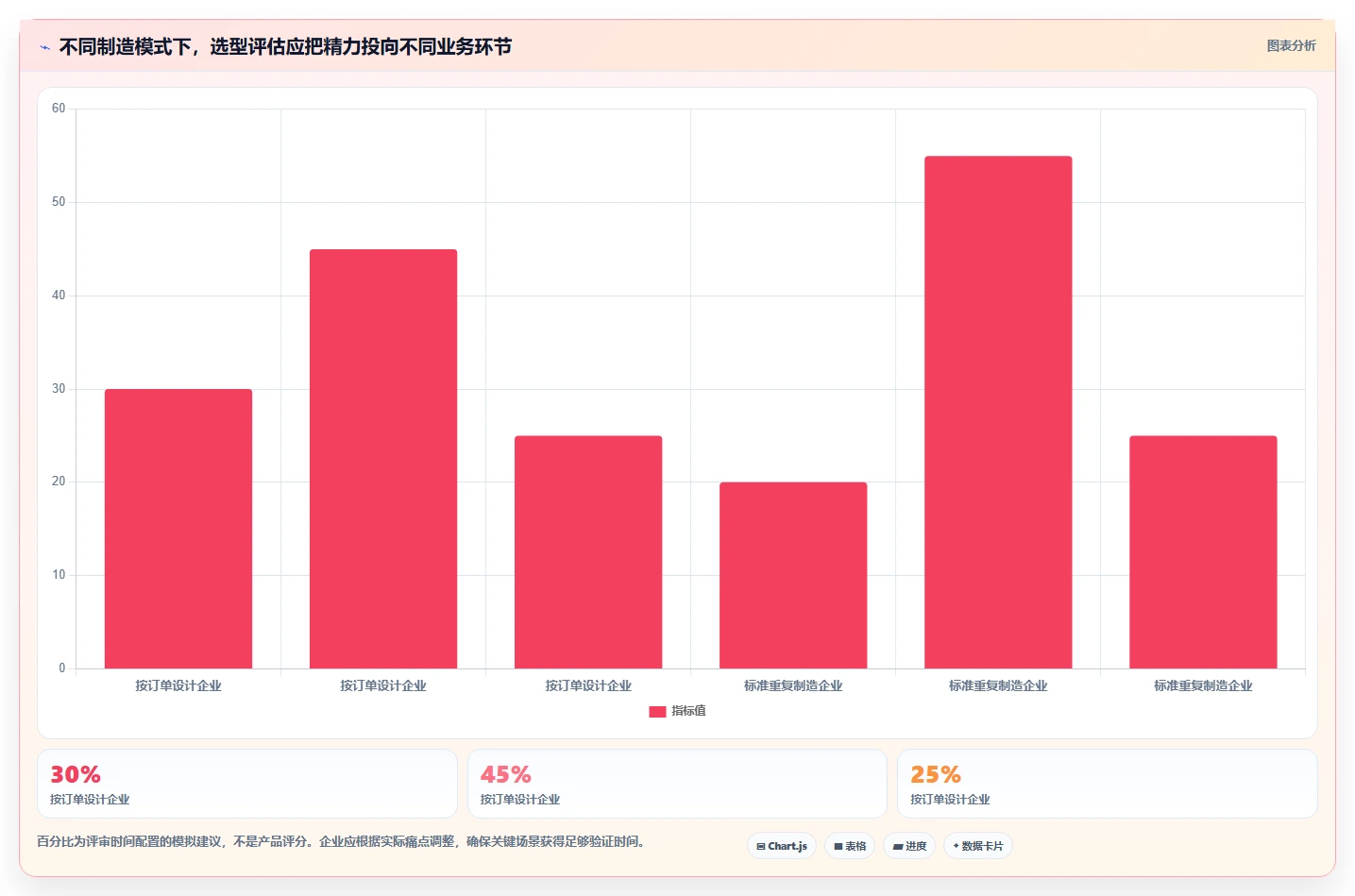This screenshot has width=1355, height=896.
Task: Select the 表格 chip
Action: pyautogui.click(x=850, y=846)
